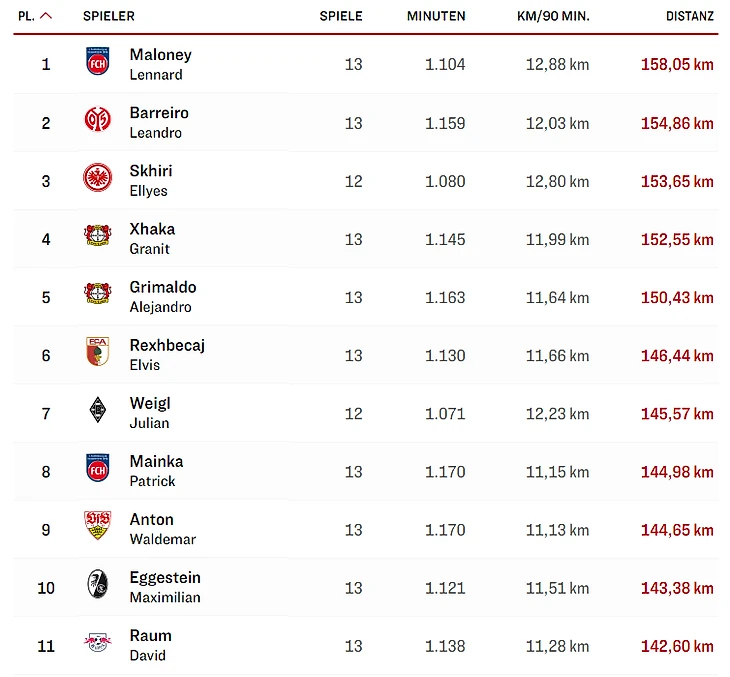Sort table by SPIELE column
The width and height of the screenshot is (730, 677).
tap(341, 16)
